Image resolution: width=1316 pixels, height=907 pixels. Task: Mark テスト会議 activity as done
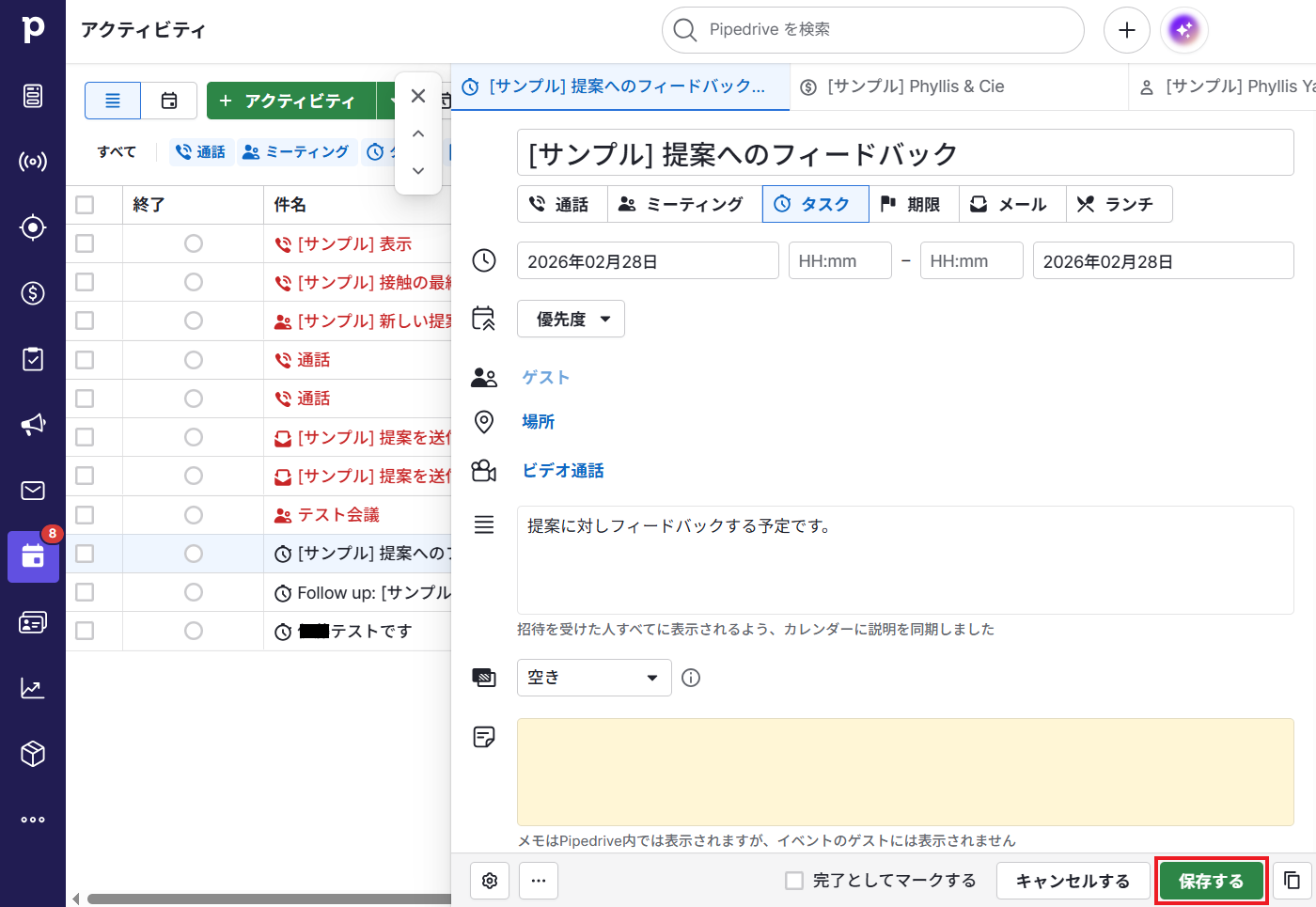pyautogui.click(x=194, y=515)
